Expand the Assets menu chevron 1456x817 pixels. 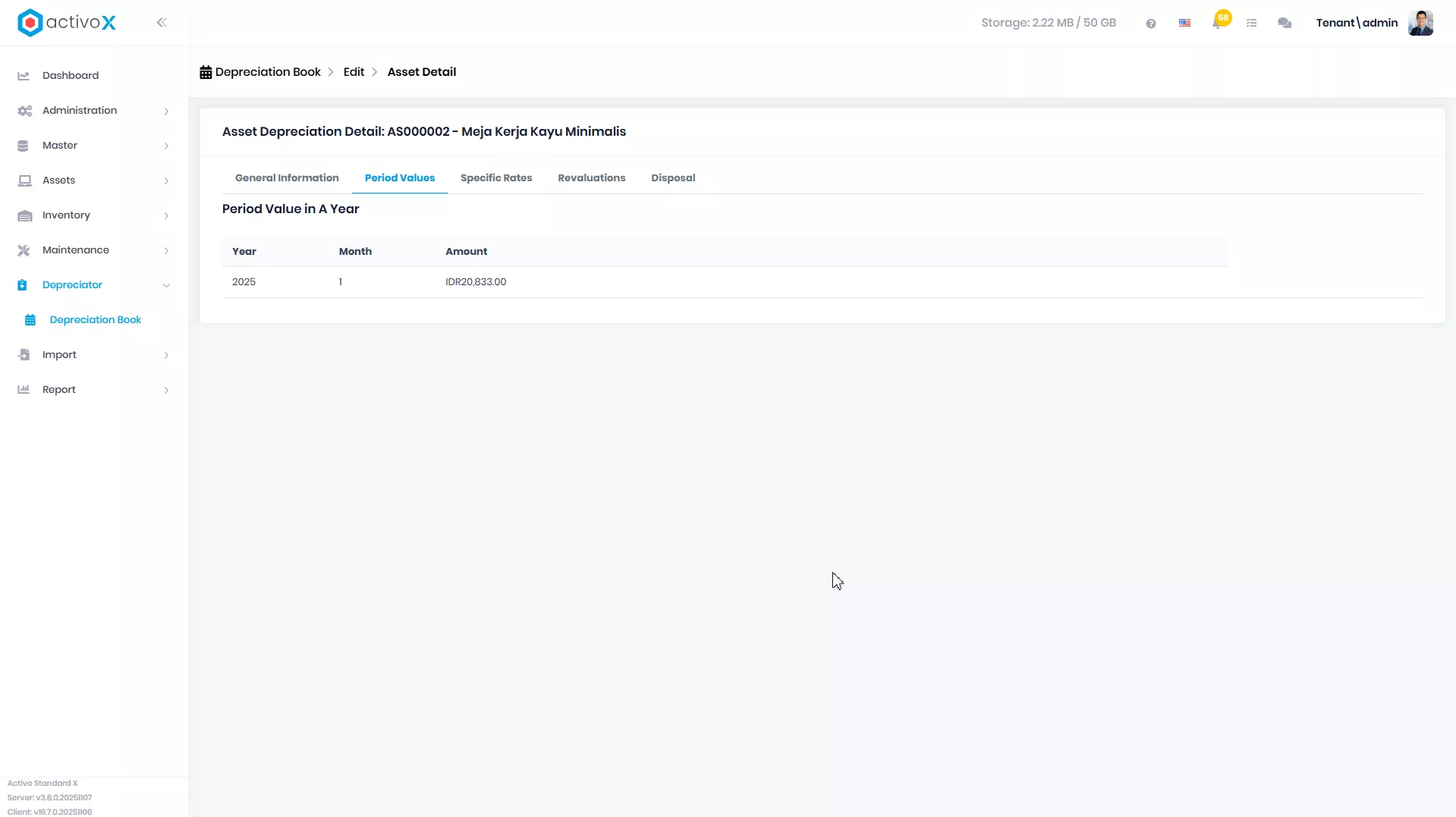[166, 181]
